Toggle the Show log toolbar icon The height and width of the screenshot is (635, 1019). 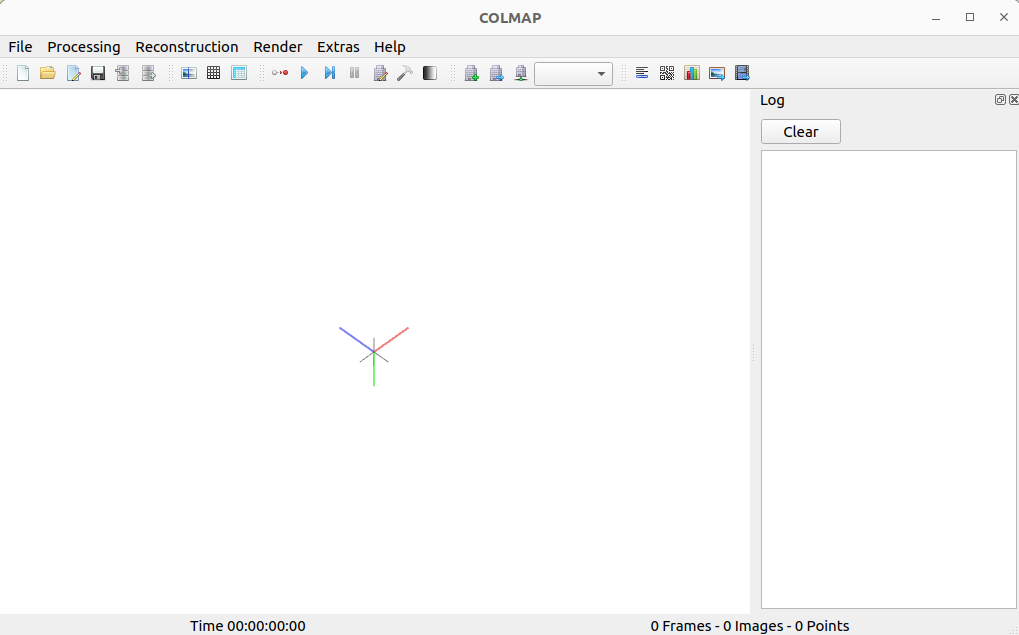coord(642,73)
